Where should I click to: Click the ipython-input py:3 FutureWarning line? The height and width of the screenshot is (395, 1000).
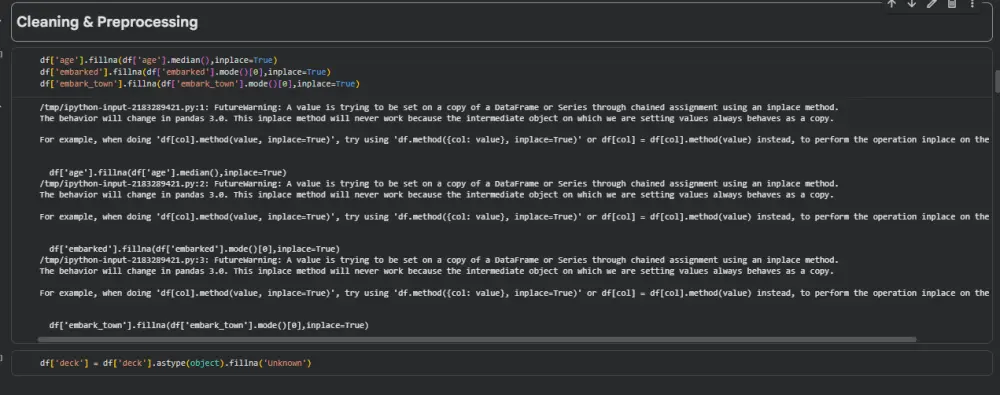(x=439, y=260)
